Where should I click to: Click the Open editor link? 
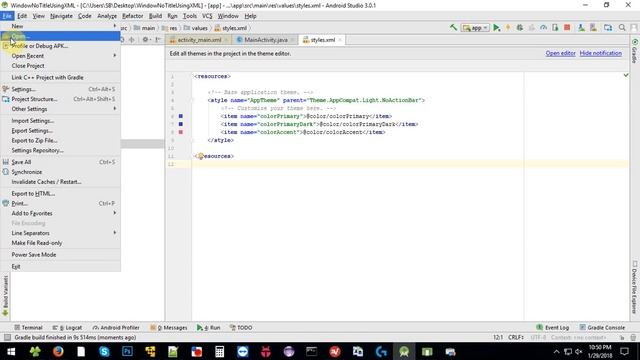point(560,53)
